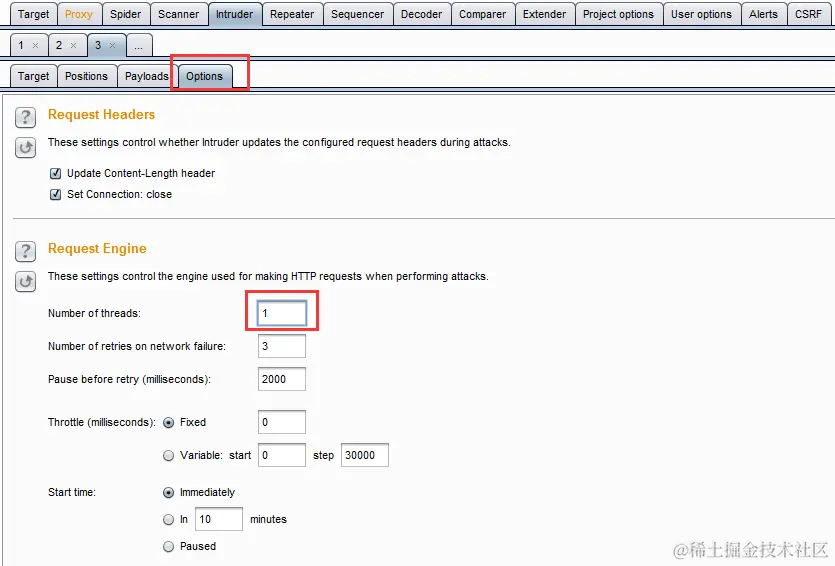Viewport: 835px width, 566px height.
Task: Open new attack tab with ellipsis
Action: click(x=138, y=45)
